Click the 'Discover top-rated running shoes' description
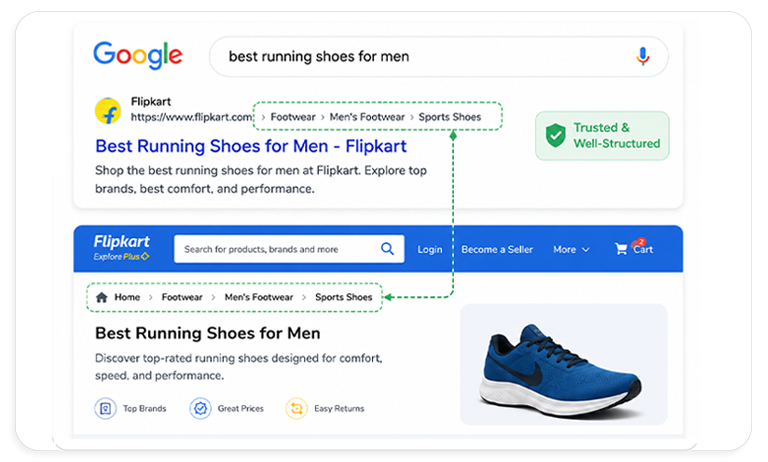Viewport: 768px width, 462px height. tap(239, 366)
